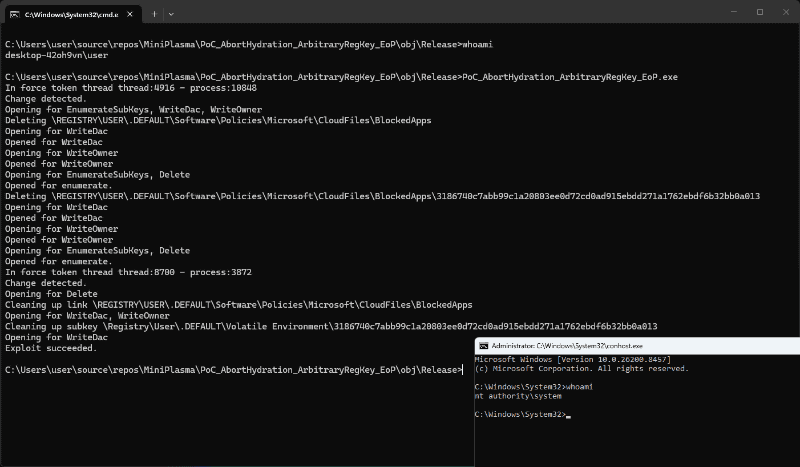The image size is (800, 467).
Task: Close the cmd.exe terminal tab
Action: coord(130,14)
